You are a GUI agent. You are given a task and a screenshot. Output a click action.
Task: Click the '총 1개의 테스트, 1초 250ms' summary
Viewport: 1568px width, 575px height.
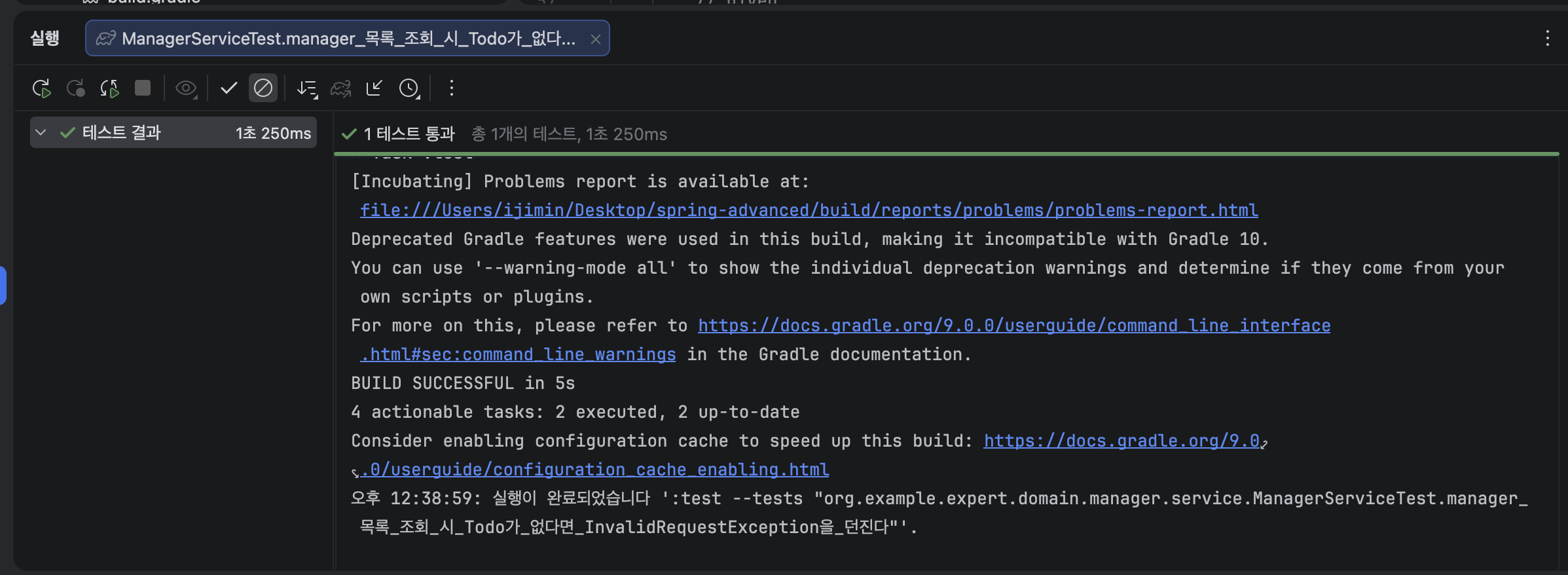pyautogui.click(x=569, y=134)
